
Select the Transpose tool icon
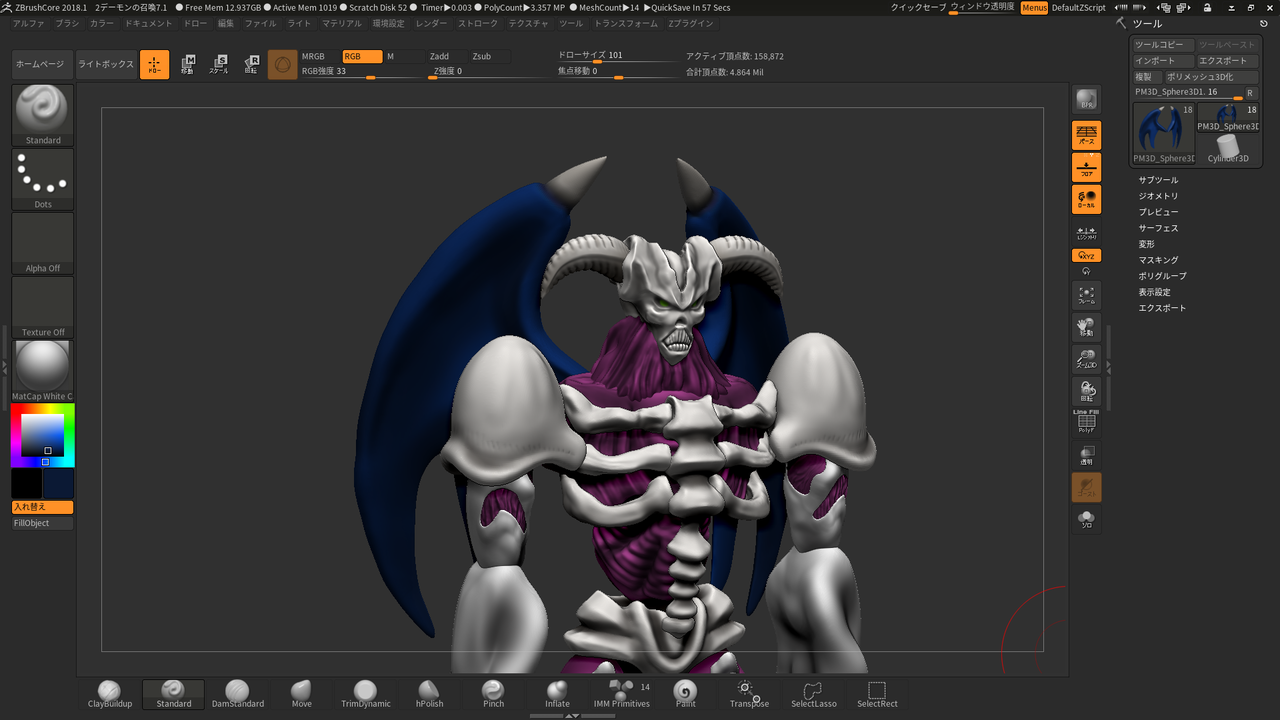pyautogui.click(x=748, y=693)
